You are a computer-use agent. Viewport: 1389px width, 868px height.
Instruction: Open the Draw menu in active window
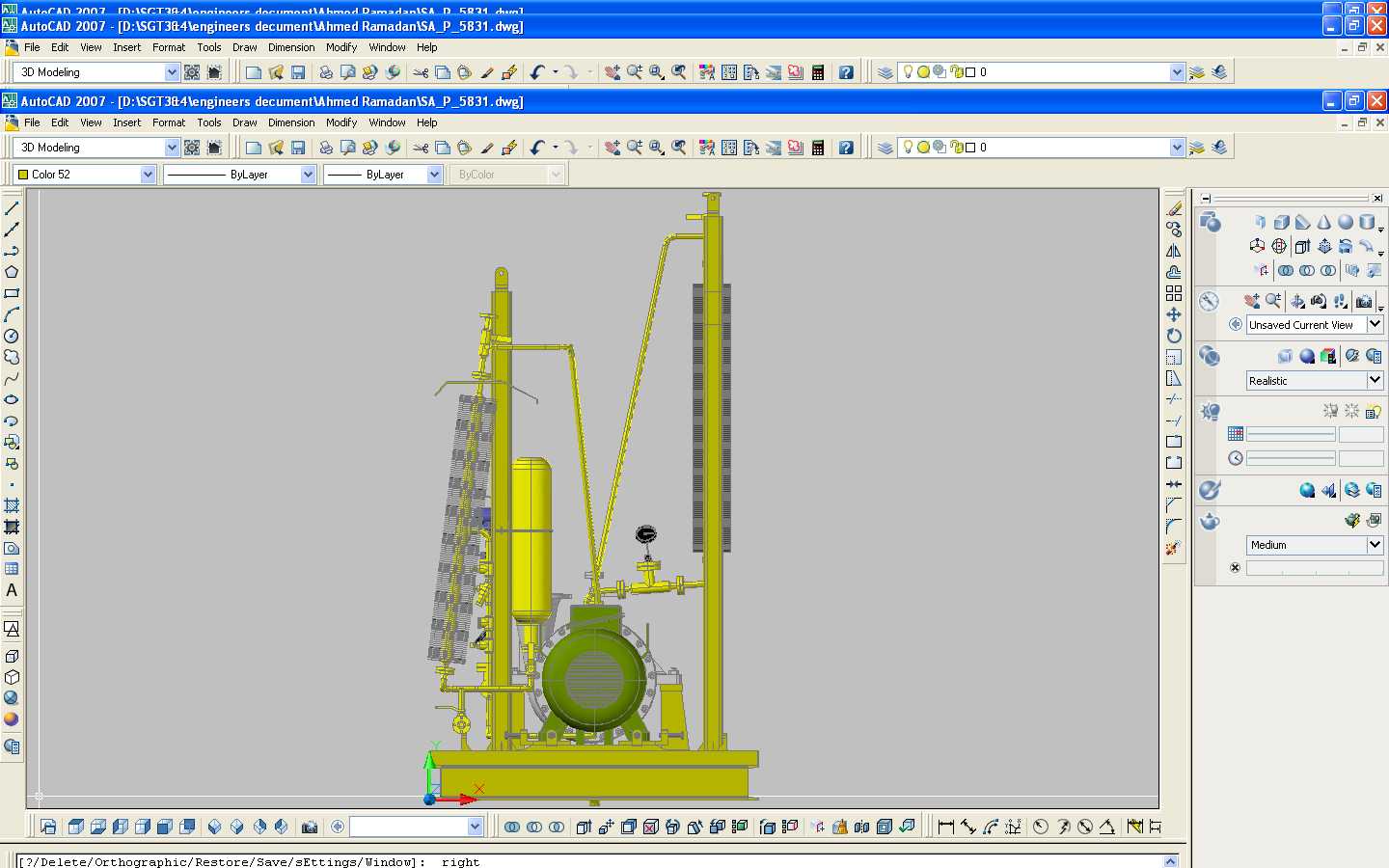pos(245,122)
